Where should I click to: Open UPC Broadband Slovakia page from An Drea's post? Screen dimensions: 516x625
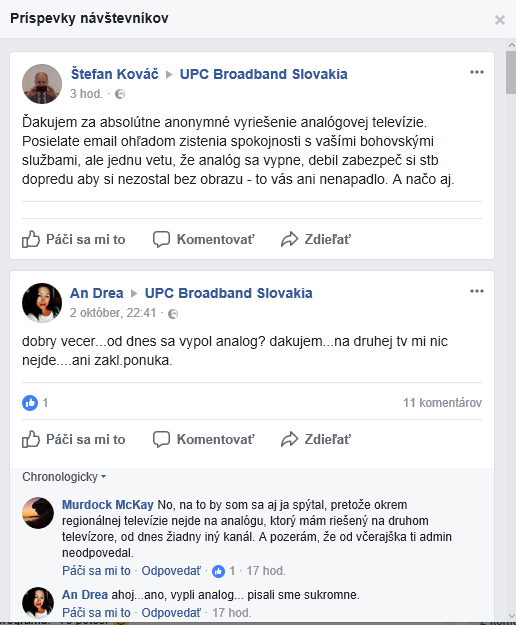click(228, 293)
